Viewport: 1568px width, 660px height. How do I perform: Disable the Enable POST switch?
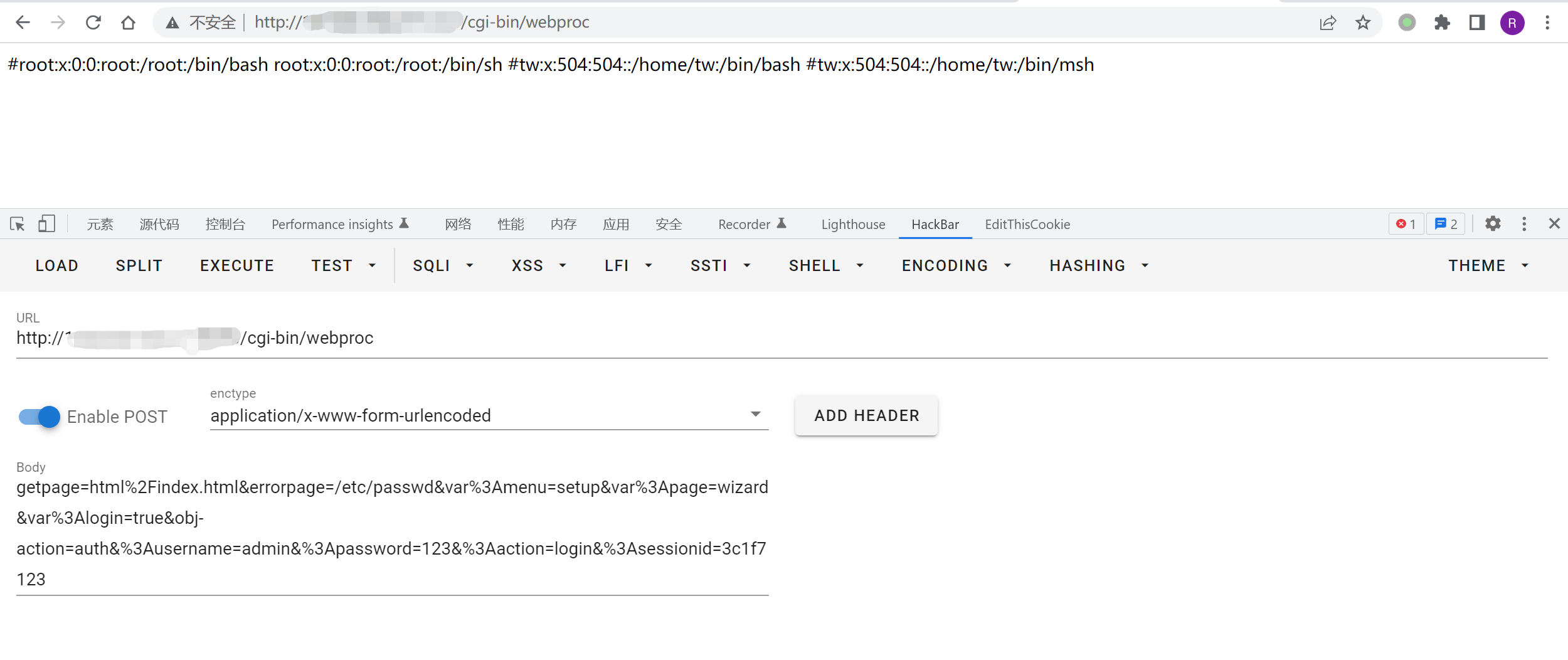coord(40,417)
